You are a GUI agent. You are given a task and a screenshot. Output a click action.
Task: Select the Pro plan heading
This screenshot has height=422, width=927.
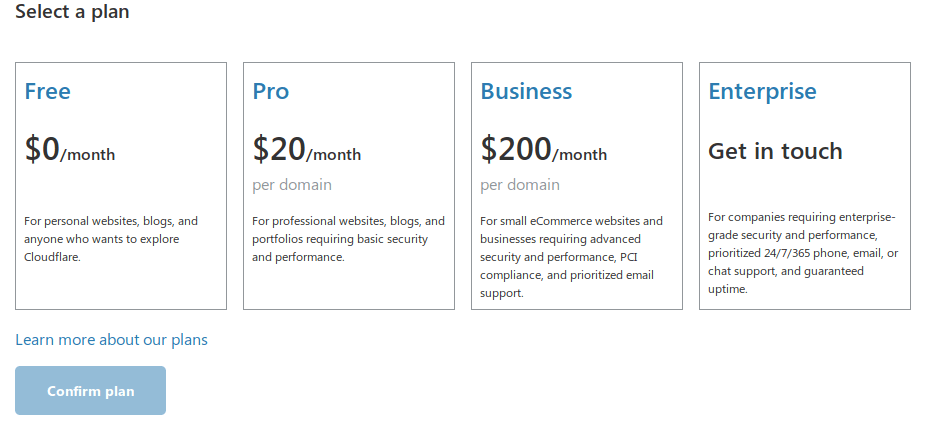point(271,92)
